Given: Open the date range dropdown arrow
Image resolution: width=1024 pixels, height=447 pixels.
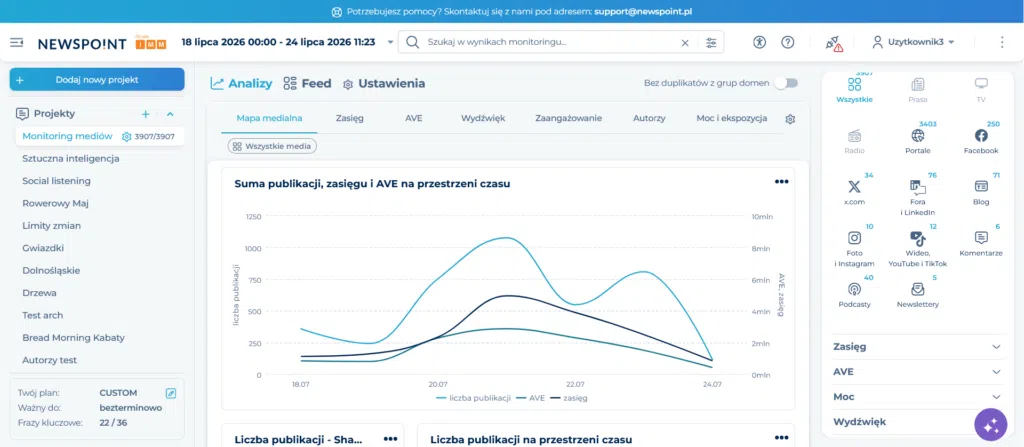Looking at the screenshot, I should click(391, 42).
